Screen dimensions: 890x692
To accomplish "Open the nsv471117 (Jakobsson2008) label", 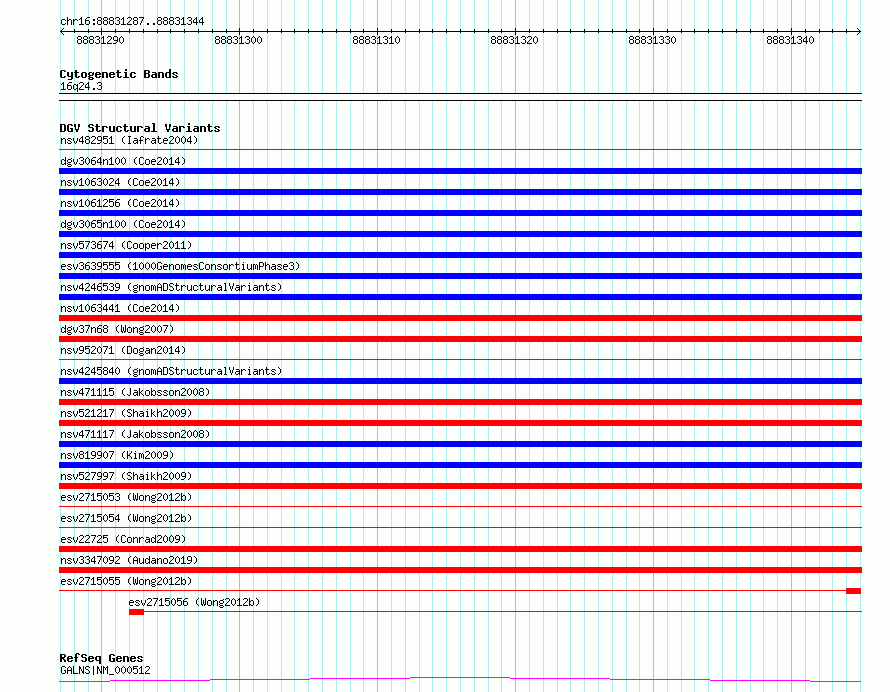I will click(x=135, y=434).
